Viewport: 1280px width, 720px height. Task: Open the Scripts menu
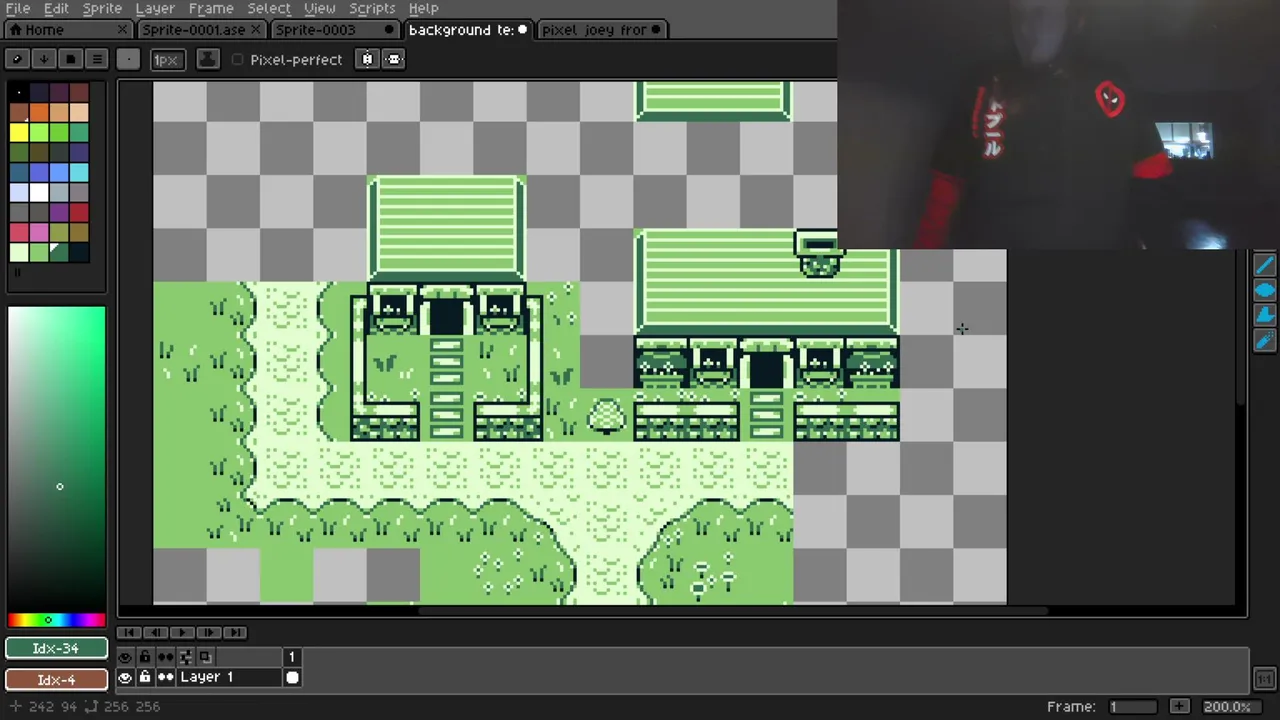pos(372,8)
